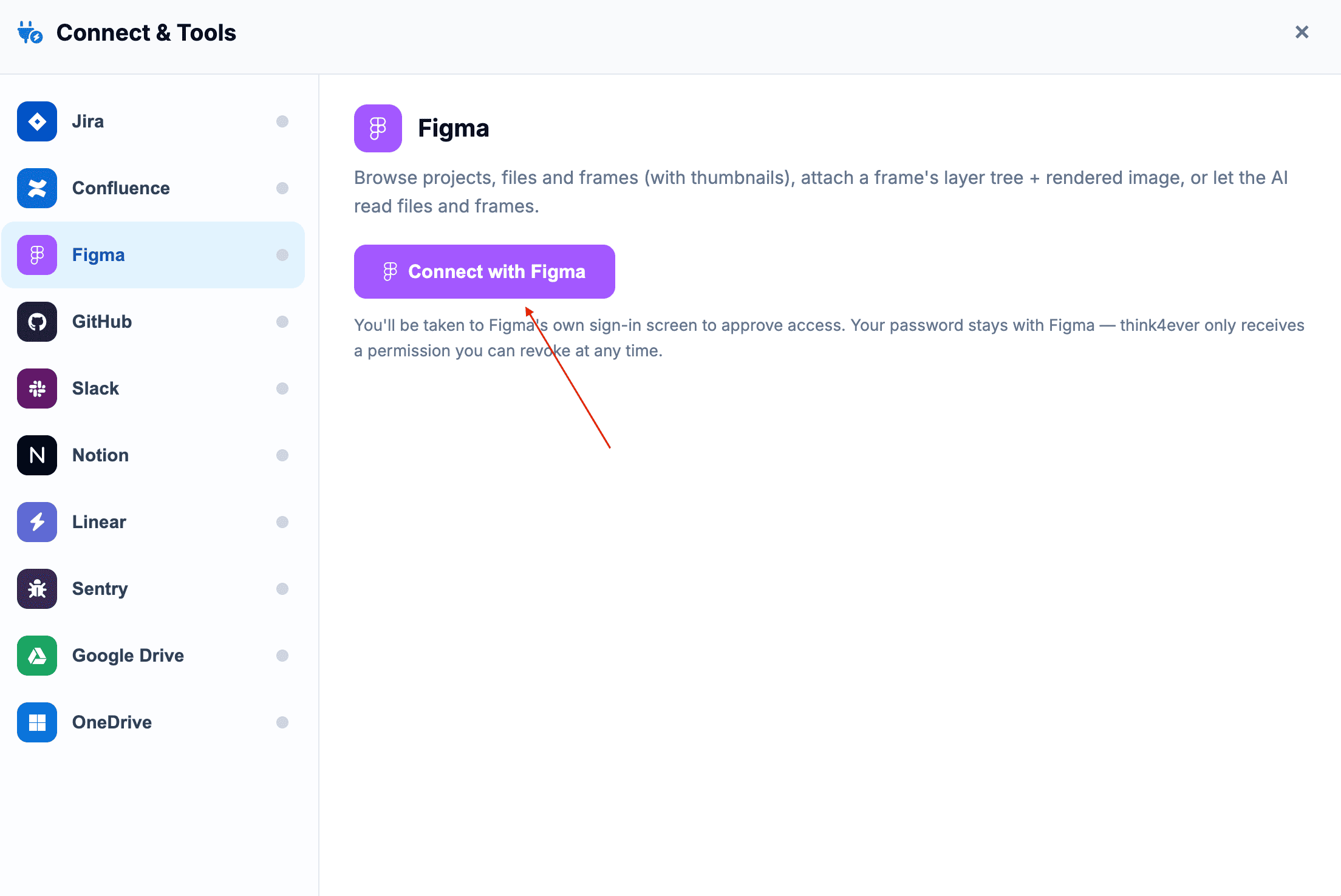Click the large Figma logo in the header
Screen dimensions: 1341x896
pyautogui.click(x=378, y=128)
